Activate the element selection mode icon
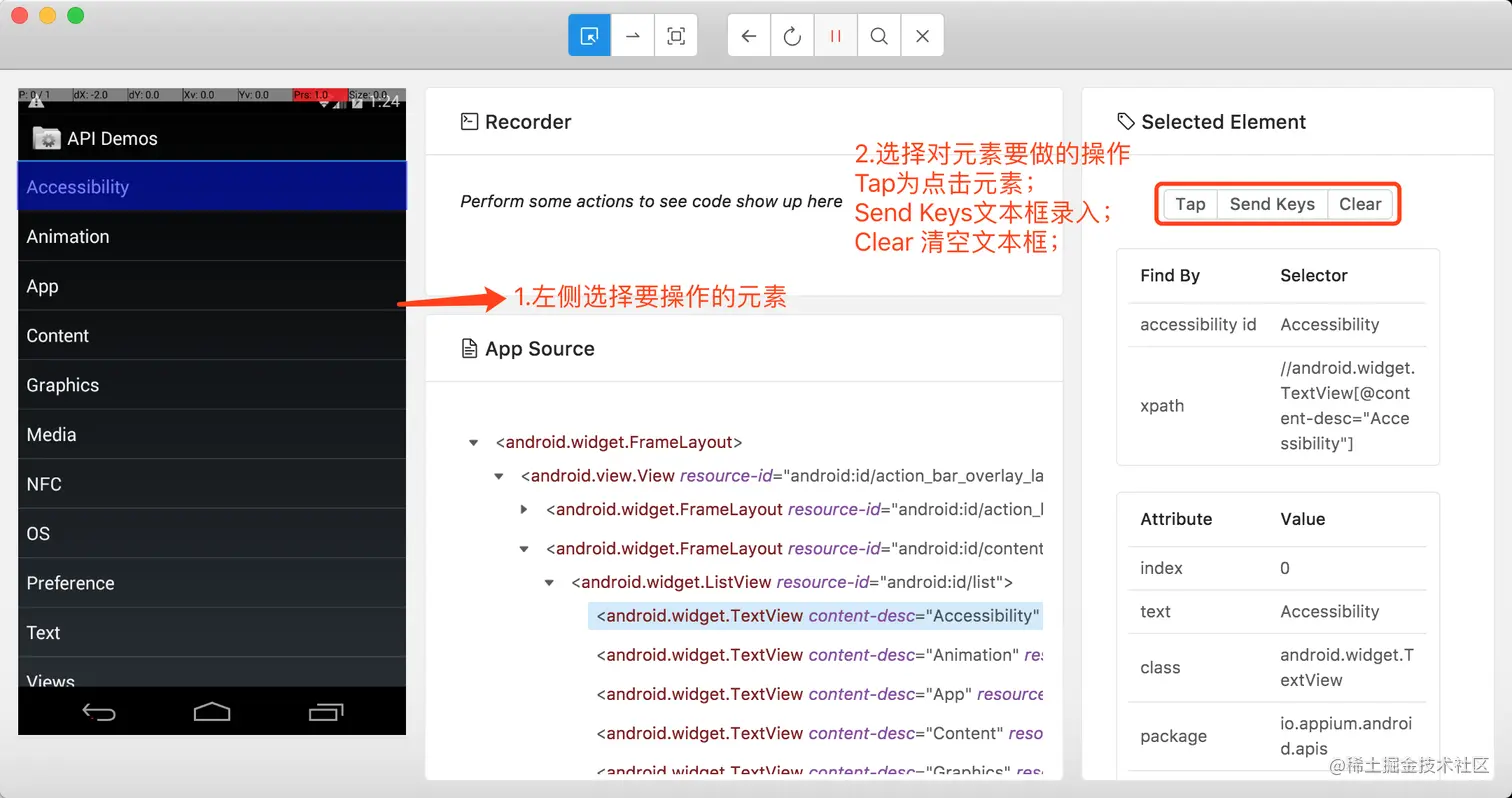The image size is (1512, 798). pyautogui.click(x=589, y=35)
